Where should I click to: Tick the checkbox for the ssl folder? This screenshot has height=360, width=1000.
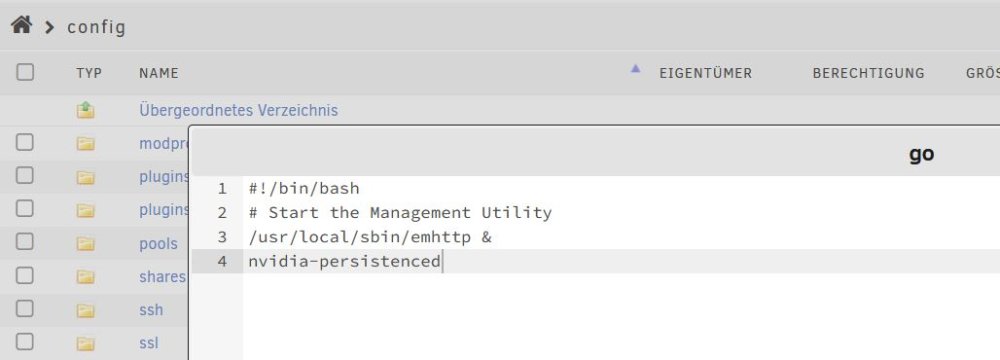[25, 341]
